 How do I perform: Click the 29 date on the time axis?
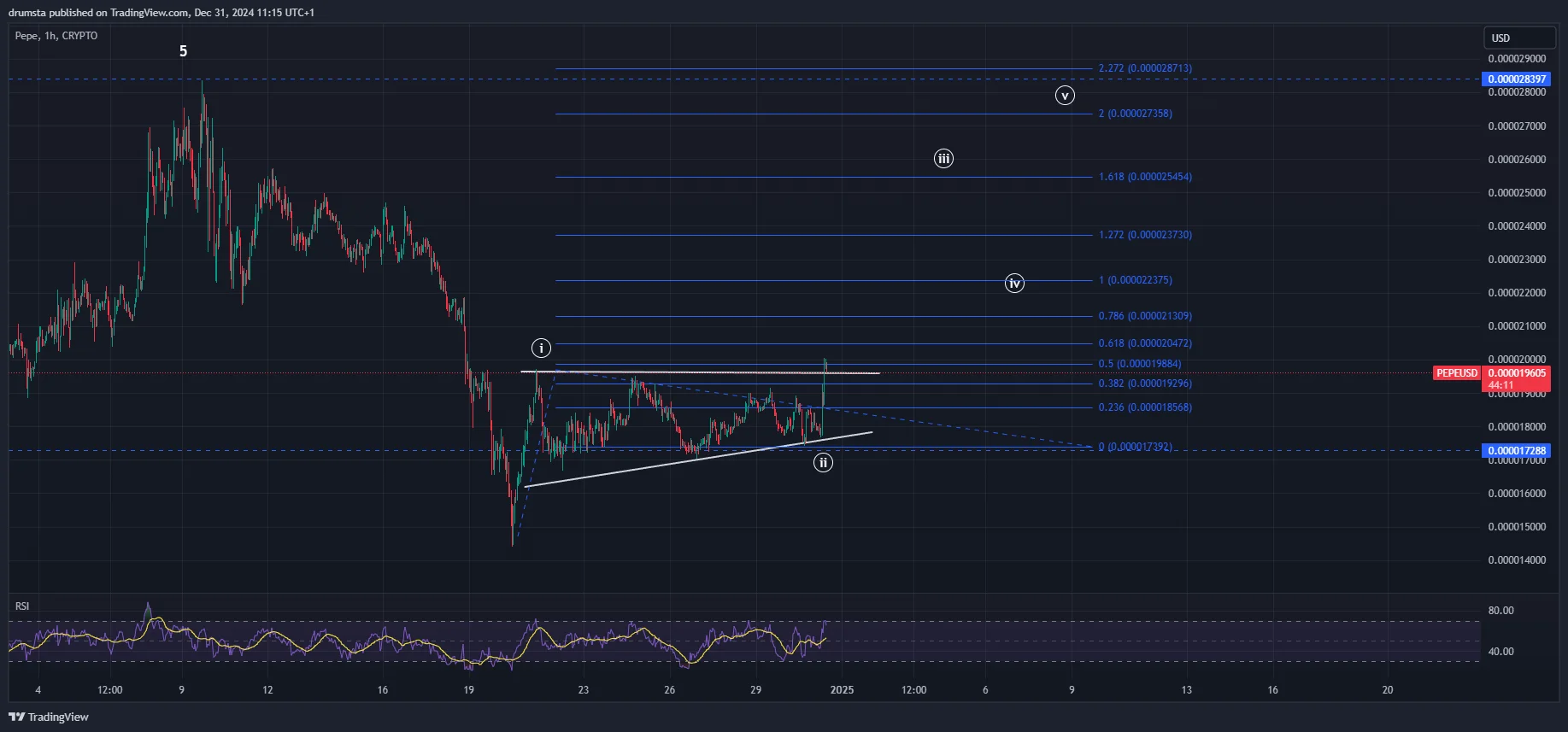coord(755,690)
